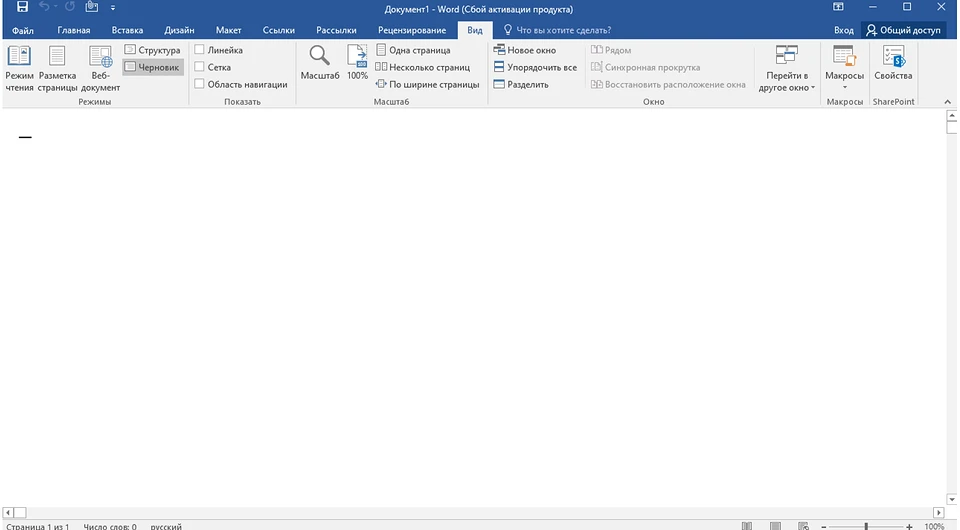Image resolution: width=960 pixels, height=530 pixels.
Task: Click the zoom slider in status bar
Action: pos(865,526)
